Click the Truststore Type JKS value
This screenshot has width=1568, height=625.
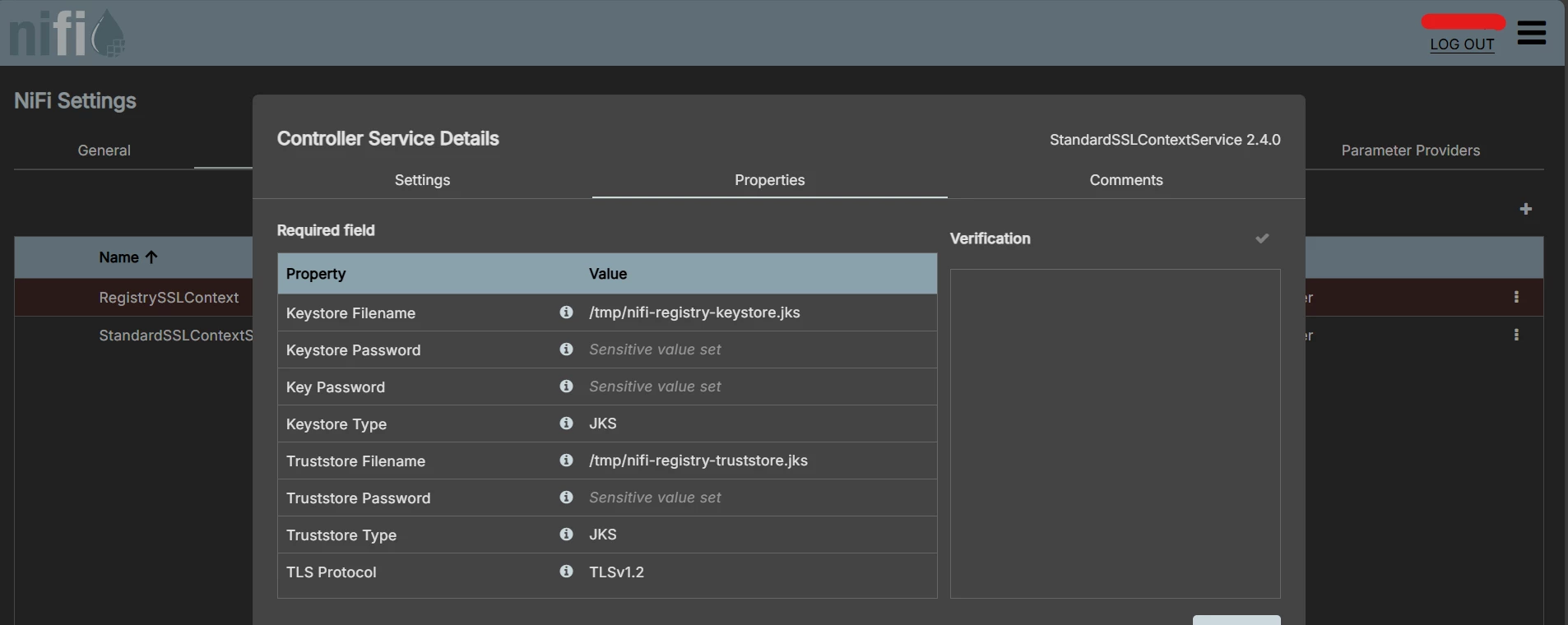[603, 535]
